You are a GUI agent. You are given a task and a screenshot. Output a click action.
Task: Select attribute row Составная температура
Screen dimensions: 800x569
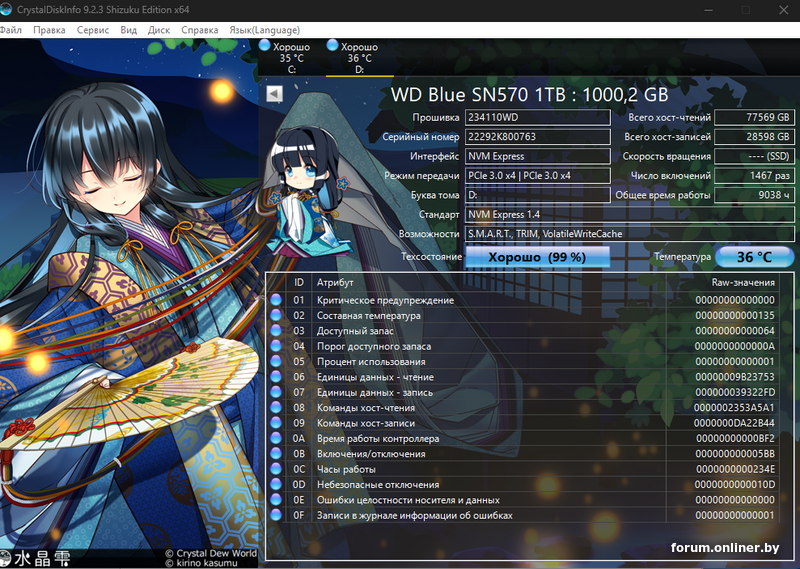pos(523,315)
